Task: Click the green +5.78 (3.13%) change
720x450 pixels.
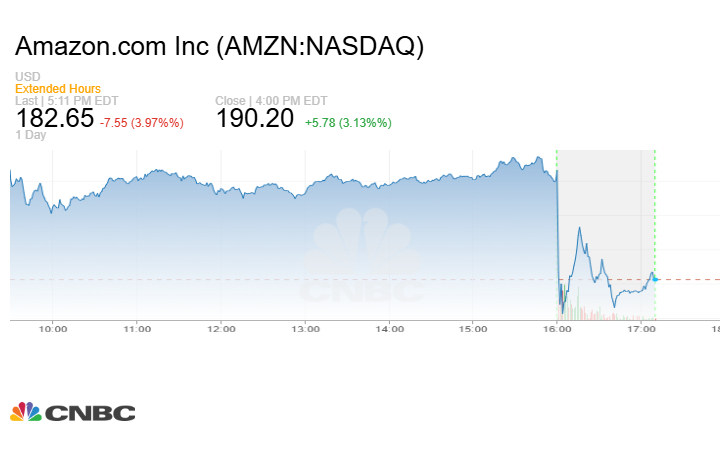Action: (348, 123)
